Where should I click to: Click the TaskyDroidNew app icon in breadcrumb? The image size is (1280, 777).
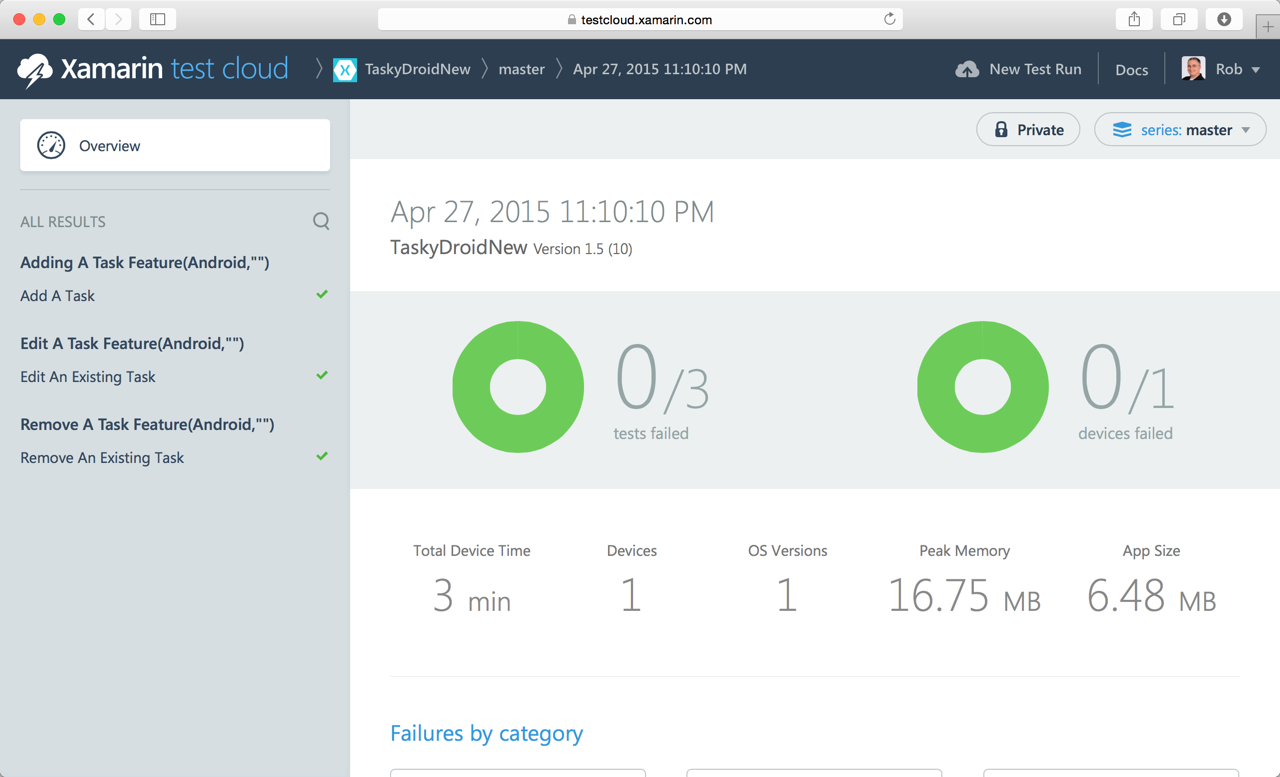(x=345, y=69)
